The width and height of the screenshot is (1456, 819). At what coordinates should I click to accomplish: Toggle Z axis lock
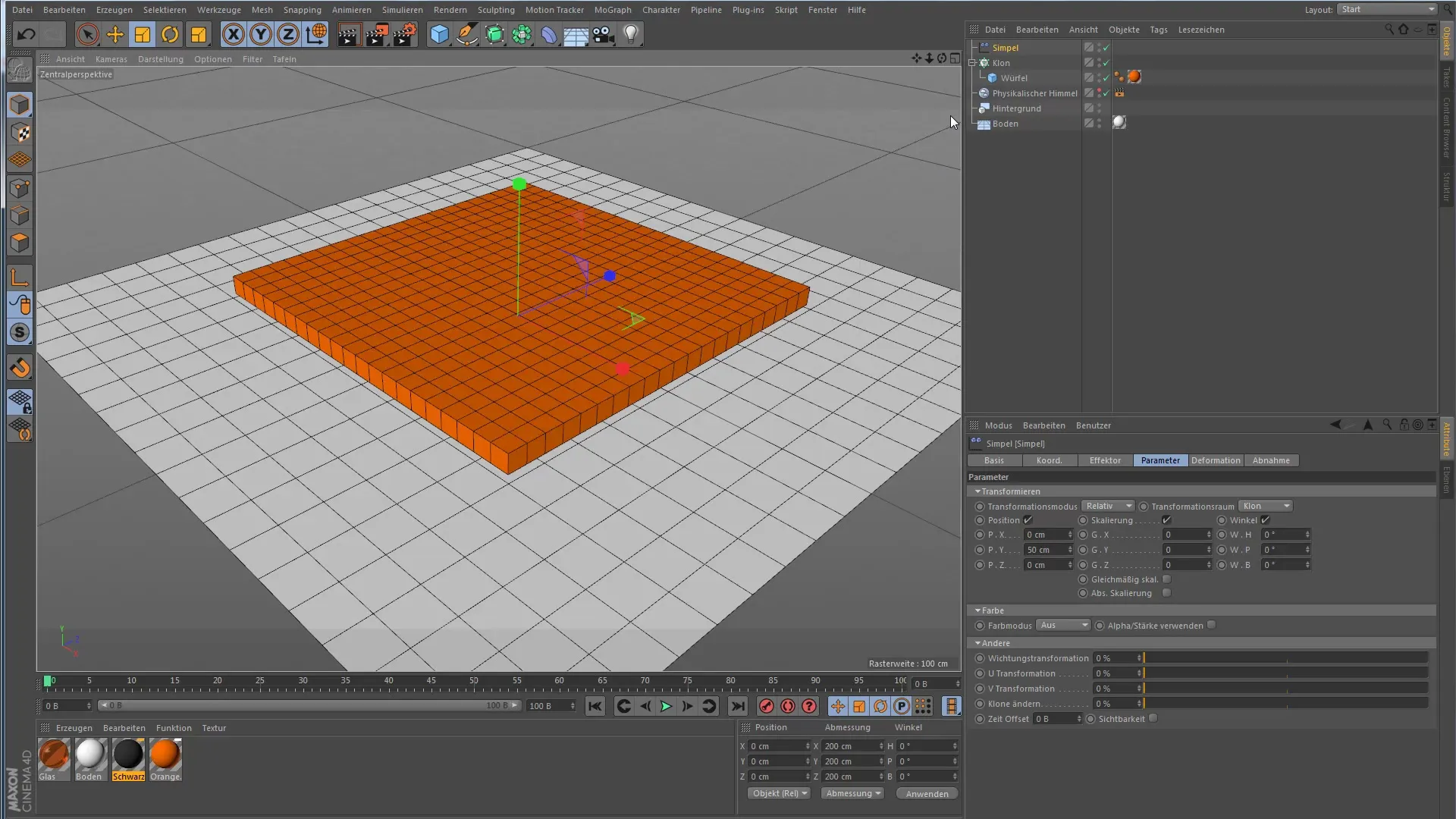coord(288,34)
